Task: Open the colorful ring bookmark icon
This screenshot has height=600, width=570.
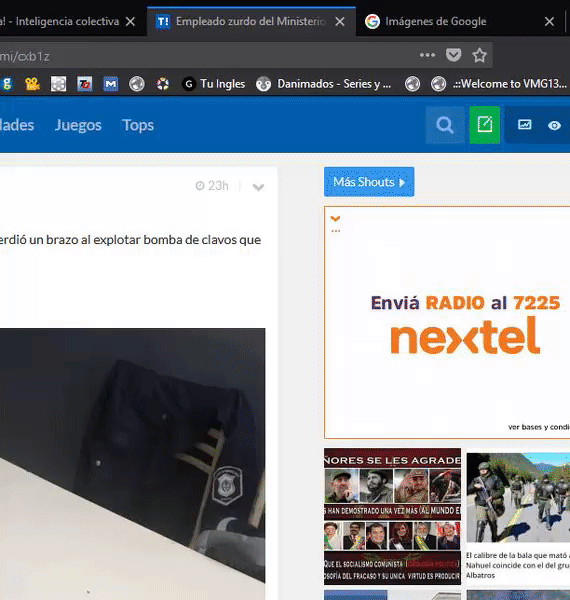Action: 163,84
